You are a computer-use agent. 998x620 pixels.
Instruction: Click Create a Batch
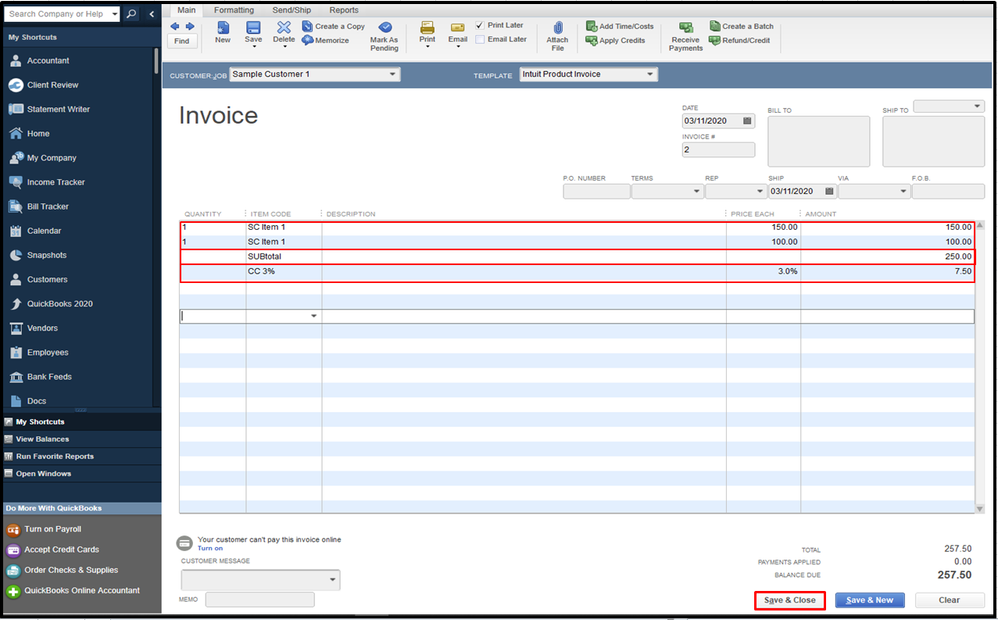point(741,26)
